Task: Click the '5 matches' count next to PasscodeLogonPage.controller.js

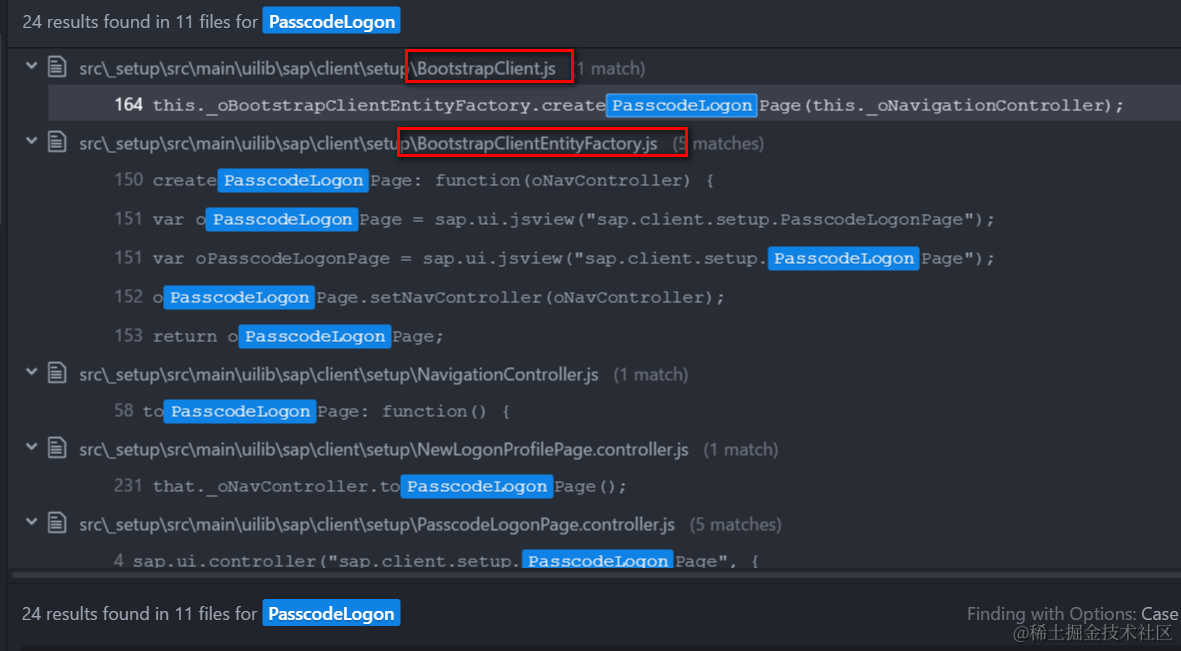Action: pyautogui.click(x=736, y=524)
